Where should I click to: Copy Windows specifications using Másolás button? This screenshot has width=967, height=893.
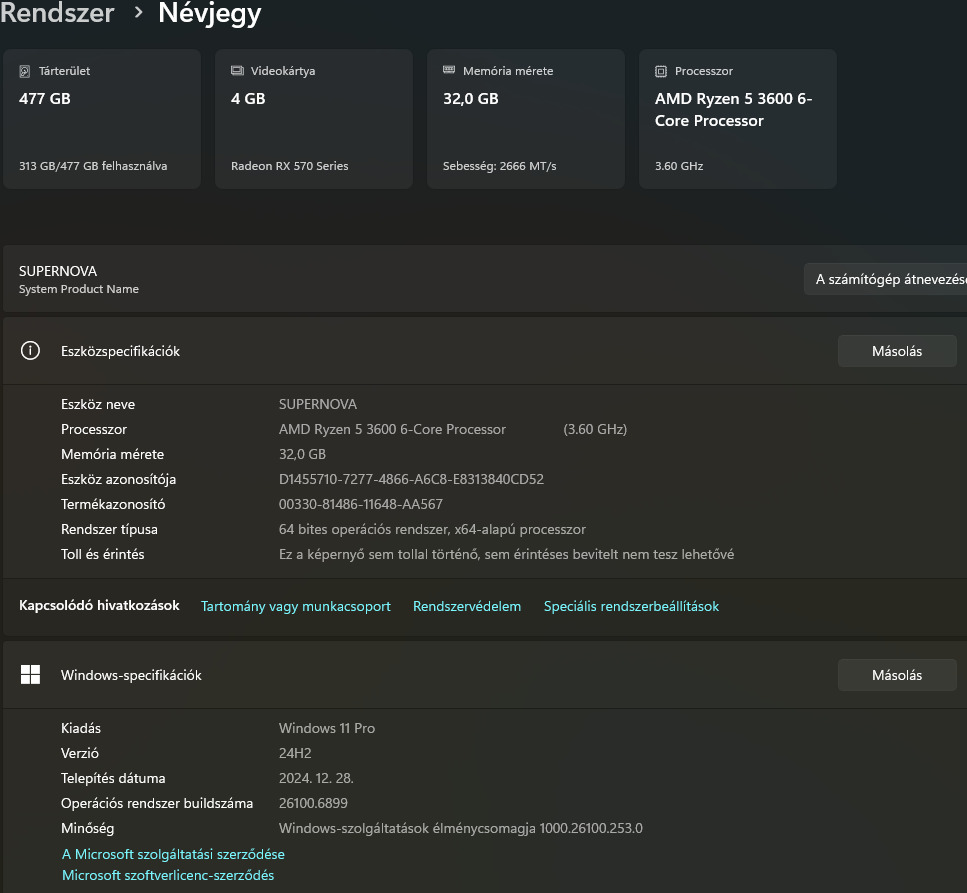tap(897, 675)
